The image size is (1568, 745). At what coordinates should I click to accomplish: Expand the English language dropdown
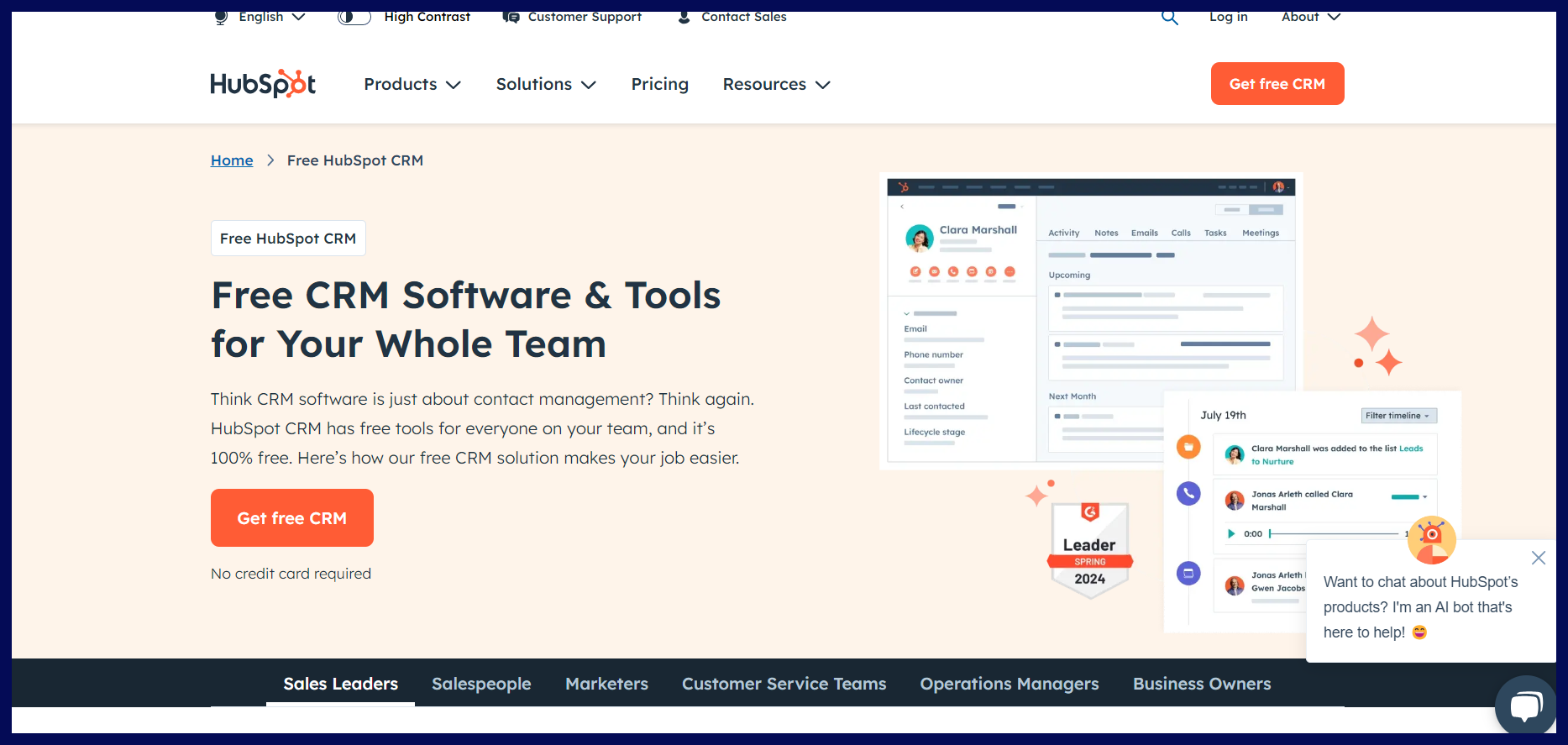click(272, 18)
